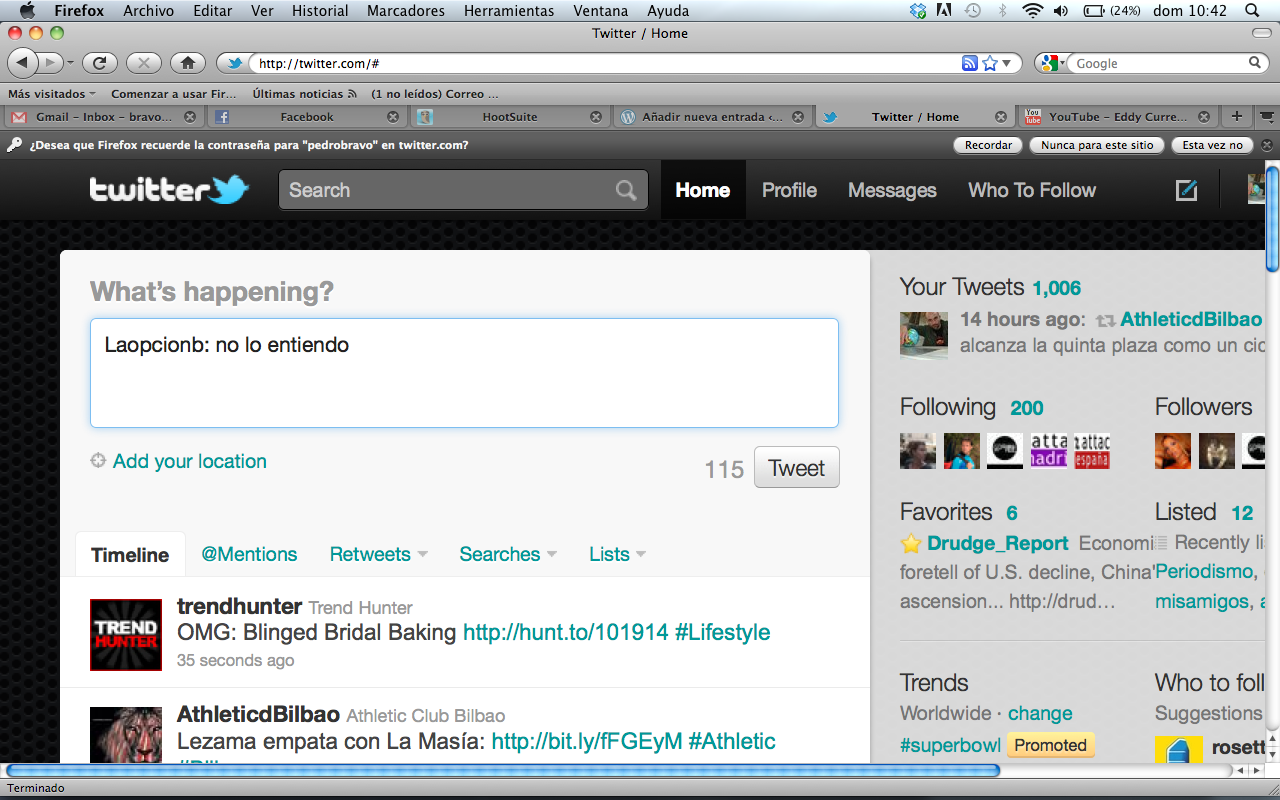Click the Firefox home button

pos(187,63)
